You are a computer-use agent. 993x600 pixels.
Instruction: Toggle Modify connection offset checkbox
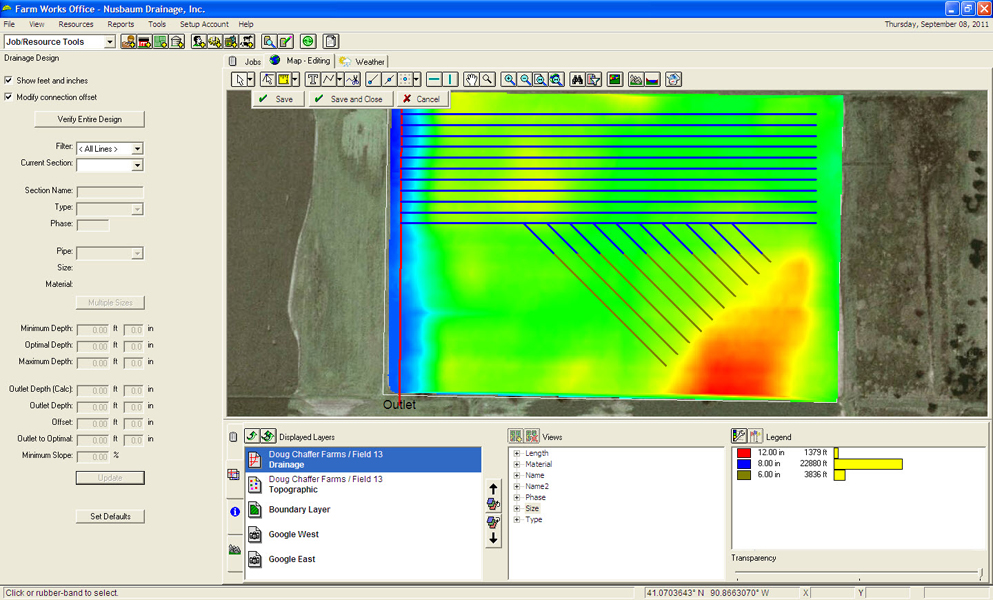point(9,97)
